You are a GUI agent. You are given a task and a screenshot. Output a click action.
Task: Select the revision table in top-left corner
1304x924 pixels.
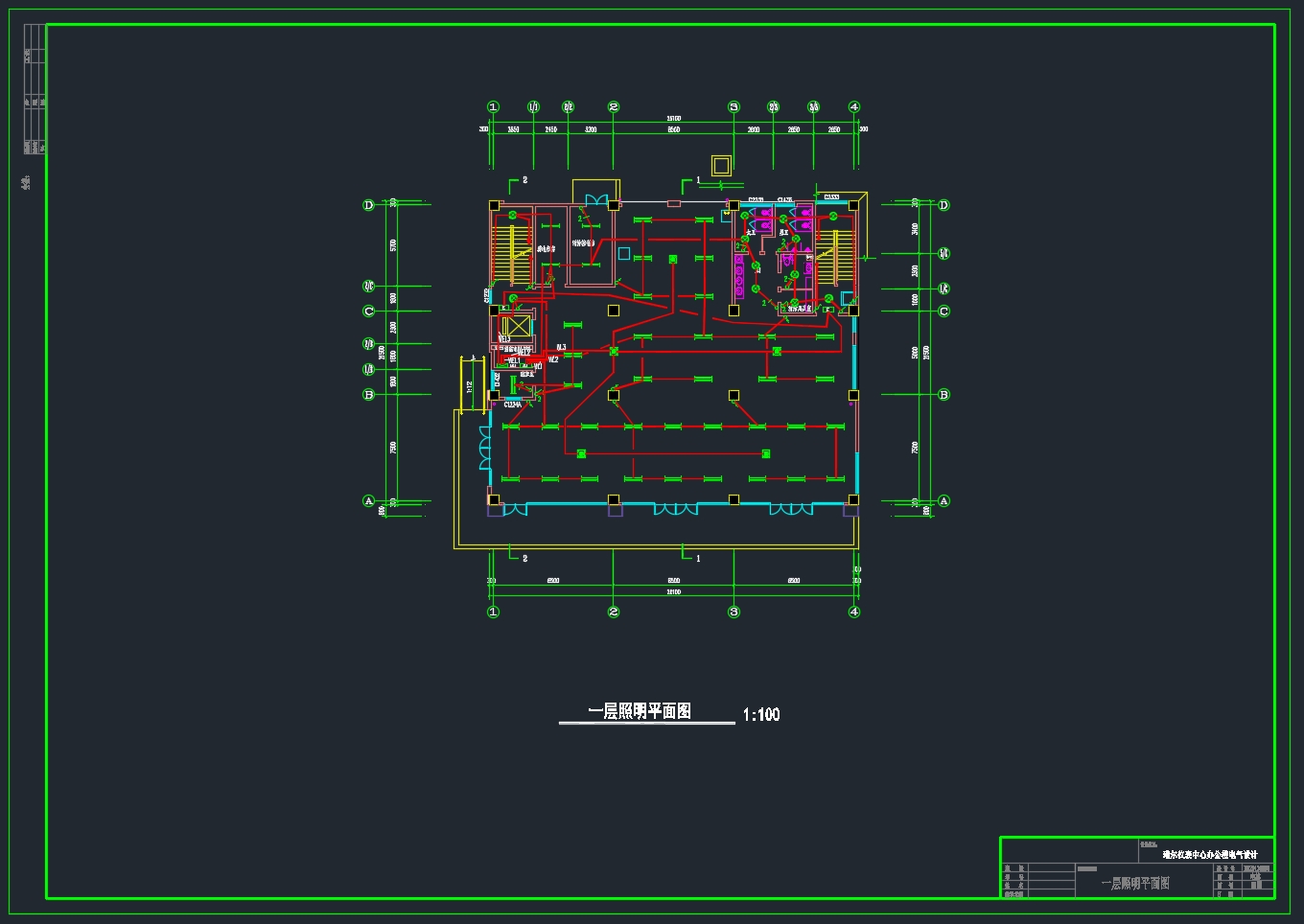35,101
